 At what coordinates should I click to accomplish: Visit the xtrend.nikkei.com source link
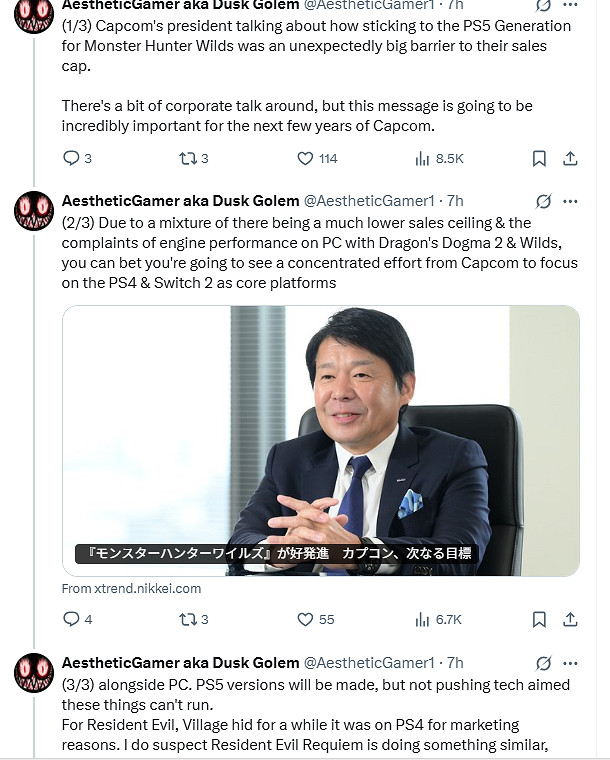(131, 588)
